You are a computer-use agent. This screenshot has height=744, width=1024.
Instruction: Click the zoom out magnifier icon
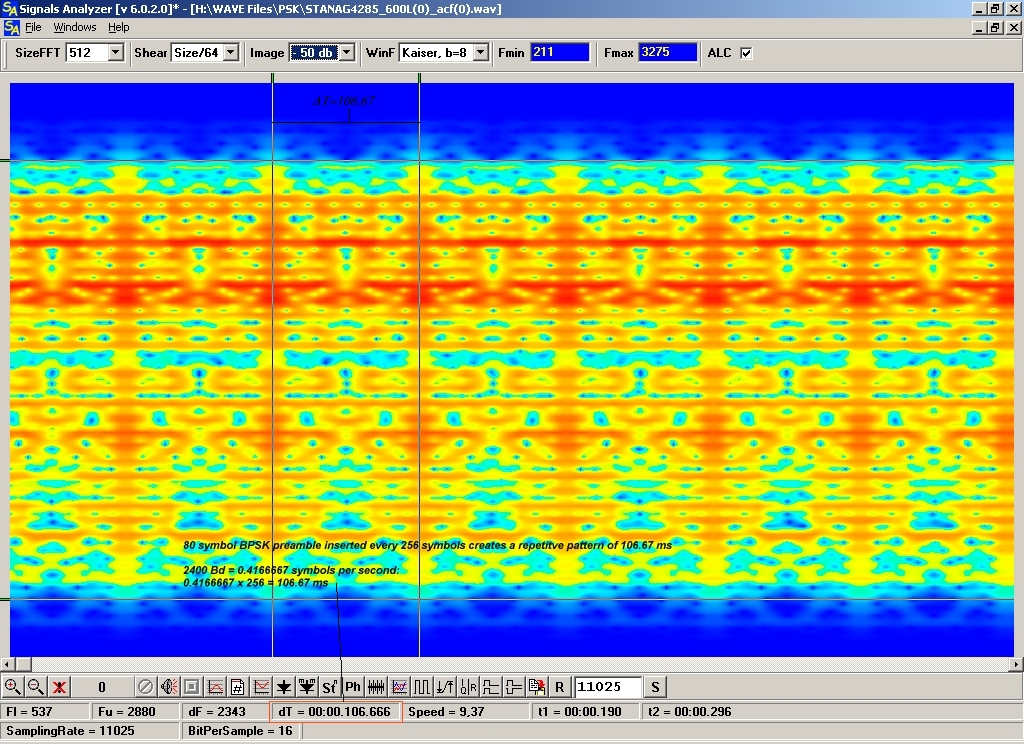(x=35, y=687)
